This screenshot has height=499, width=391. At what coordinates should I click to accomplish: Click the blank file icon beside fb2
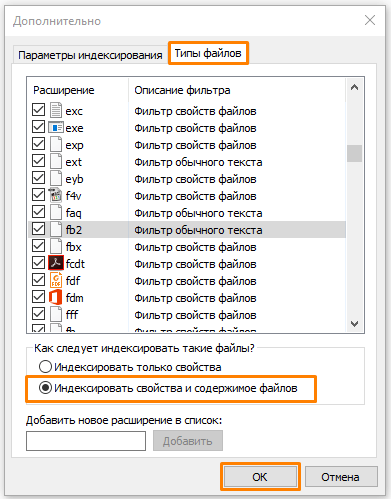tap(56, 229)
